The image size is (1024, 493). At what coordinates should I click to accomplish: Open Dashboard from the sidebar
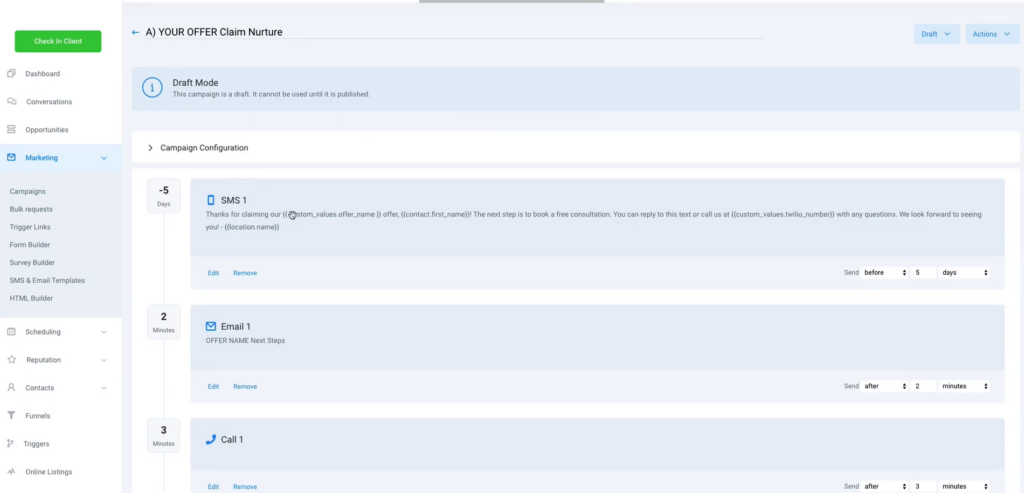[42, 74]
